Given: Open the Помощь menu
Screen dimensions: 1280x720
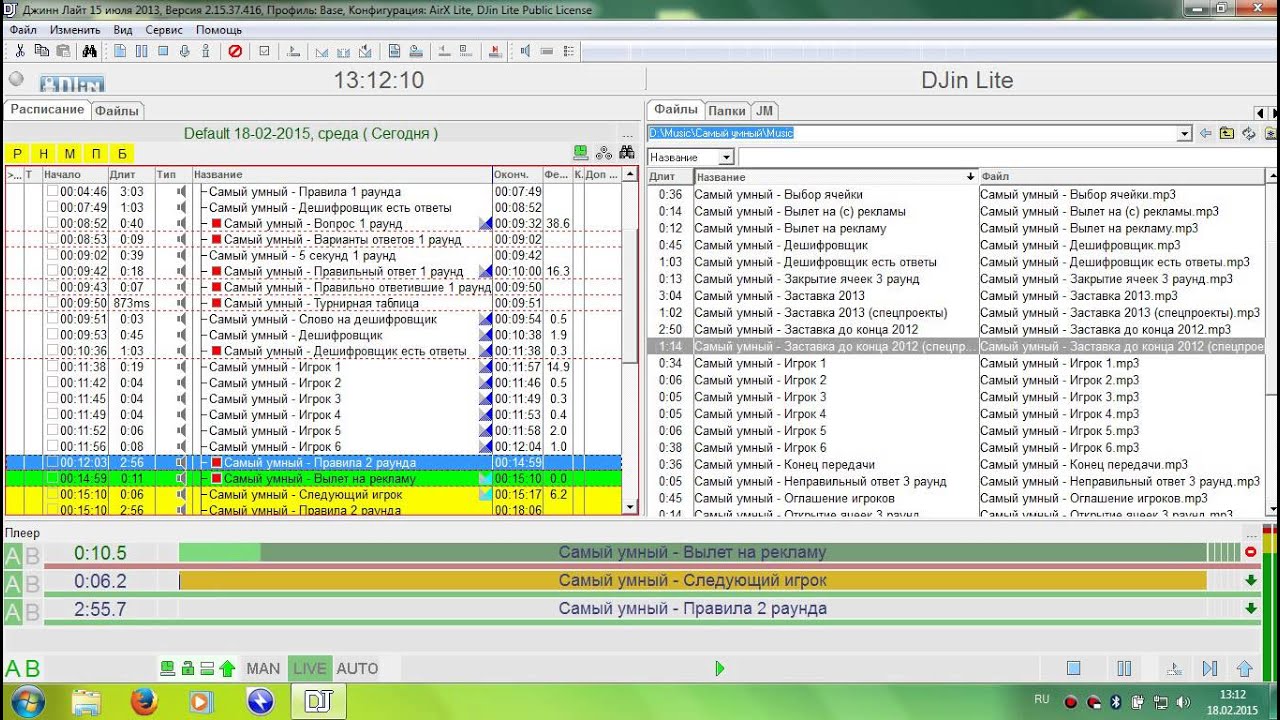Looking at the screenshot, I should [219, 30].
